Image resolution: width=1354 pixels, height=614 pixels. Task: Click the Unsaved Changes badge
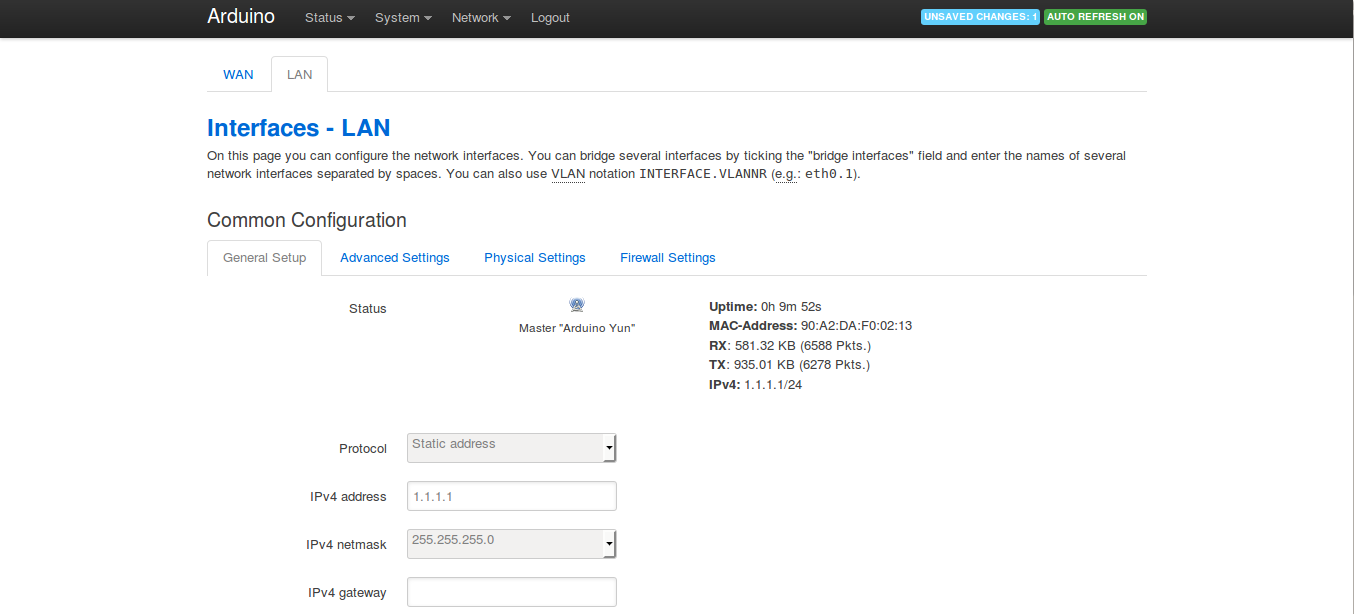pyautogui.click(x=980, y=17)
